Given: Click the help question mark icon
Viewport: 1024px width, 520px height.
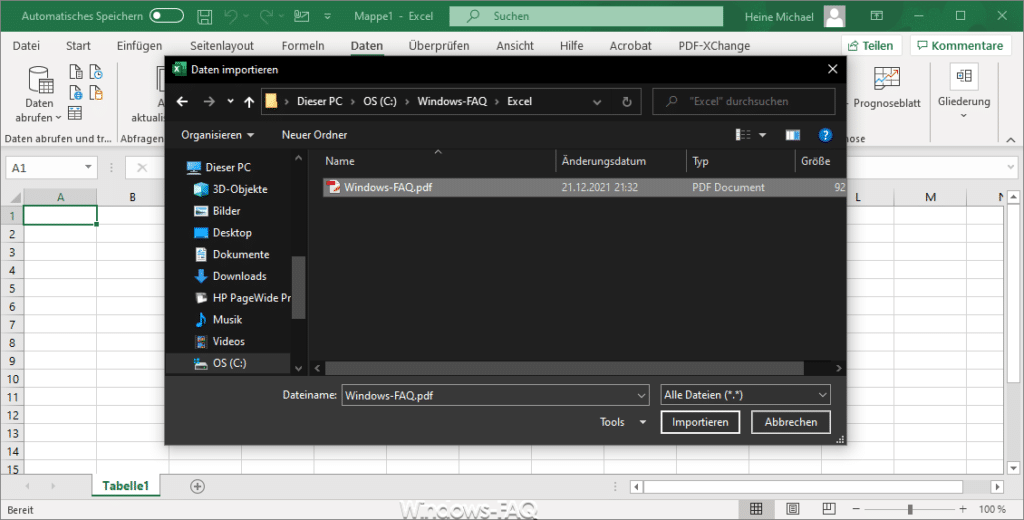Looking at the screenshot, I should (x=825, y=135).
